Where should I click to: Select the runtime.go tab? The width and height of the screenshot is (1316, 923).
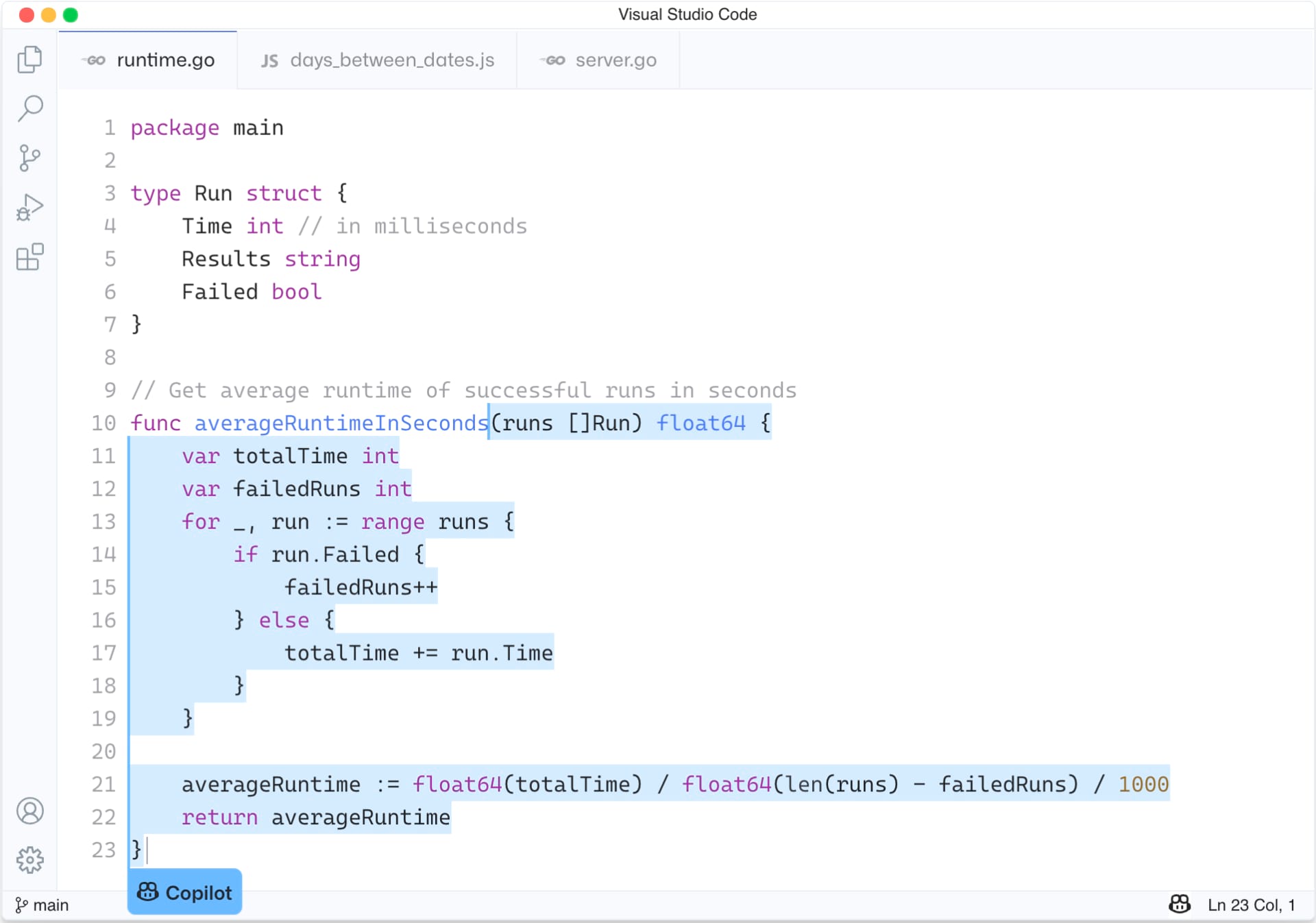point(165,60)
